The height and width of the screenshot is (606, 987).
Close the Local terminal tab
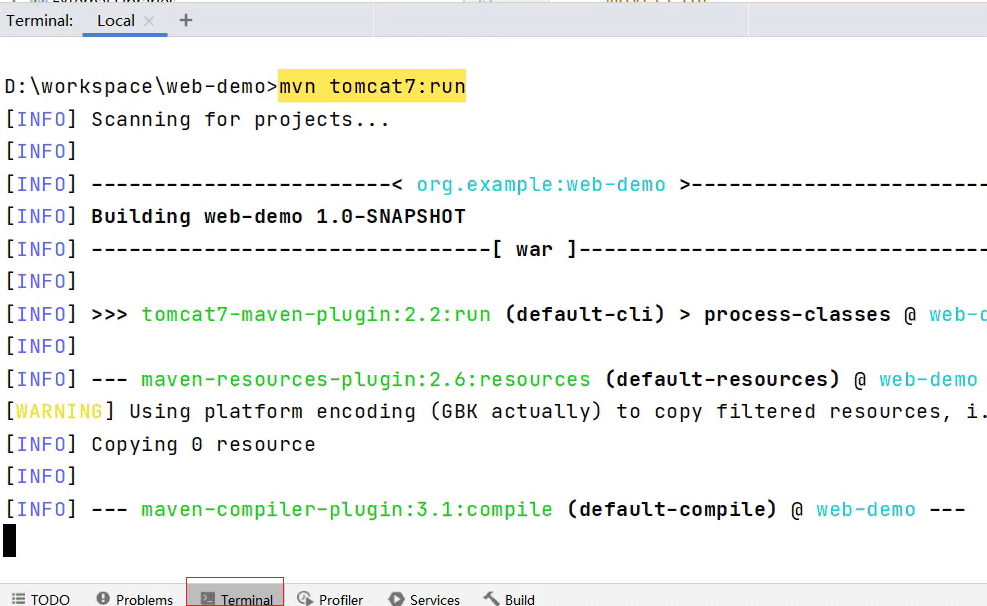(149, 21)
